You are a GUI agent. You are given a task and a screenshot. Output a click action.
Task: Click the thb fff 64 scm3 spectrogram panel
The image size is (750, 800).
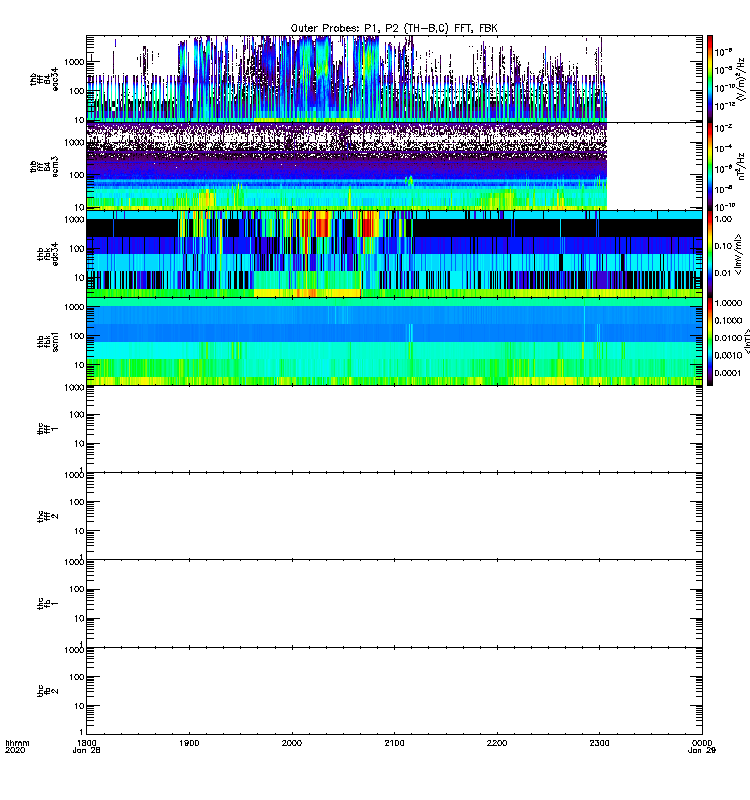pos(394,166)
